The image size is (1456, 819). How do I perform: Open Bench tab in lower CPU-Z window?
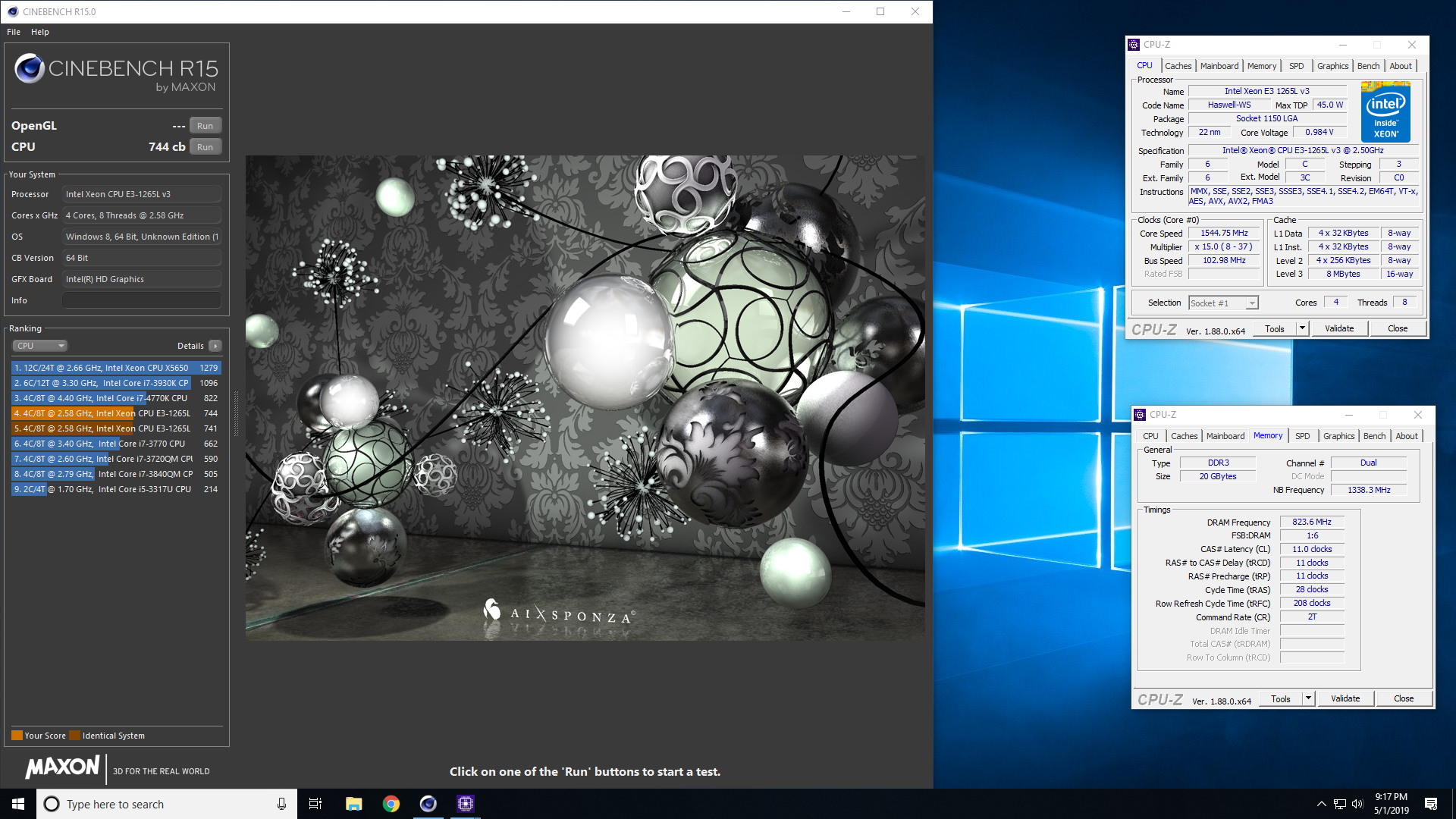1374,436
